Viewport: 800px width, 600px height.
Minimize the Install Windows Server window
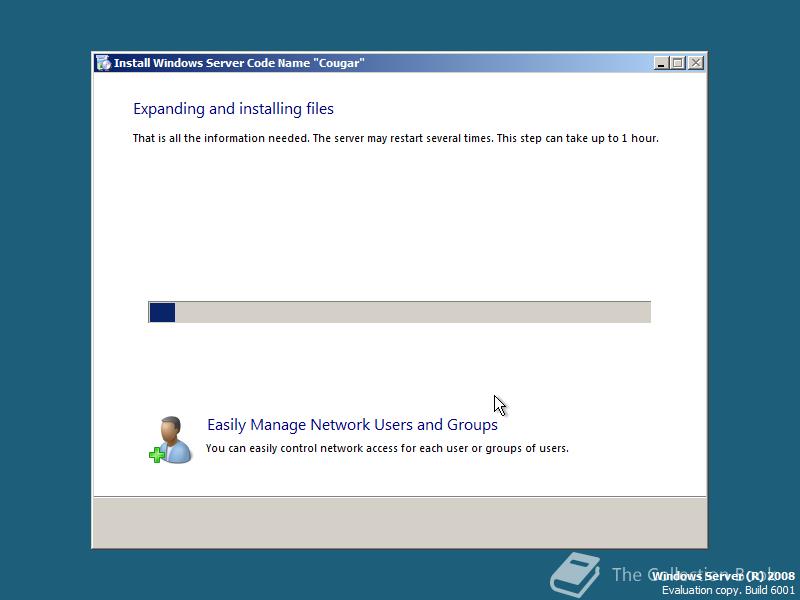(661, 63)
